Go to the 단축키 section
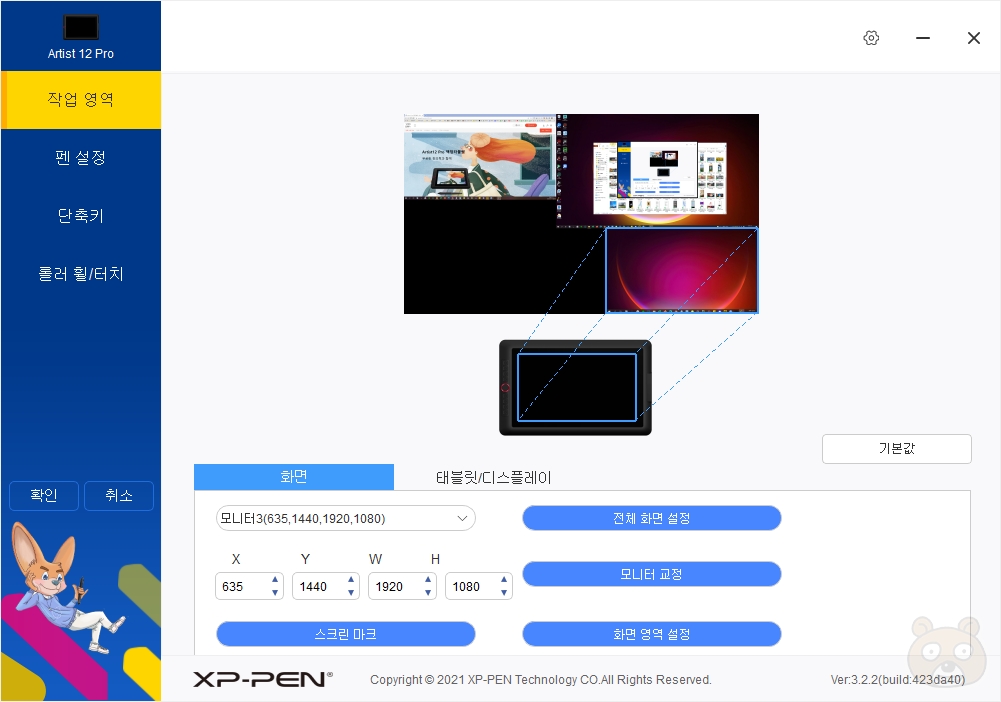Screen dimensions: 1001x702 [x=81, y=216]
